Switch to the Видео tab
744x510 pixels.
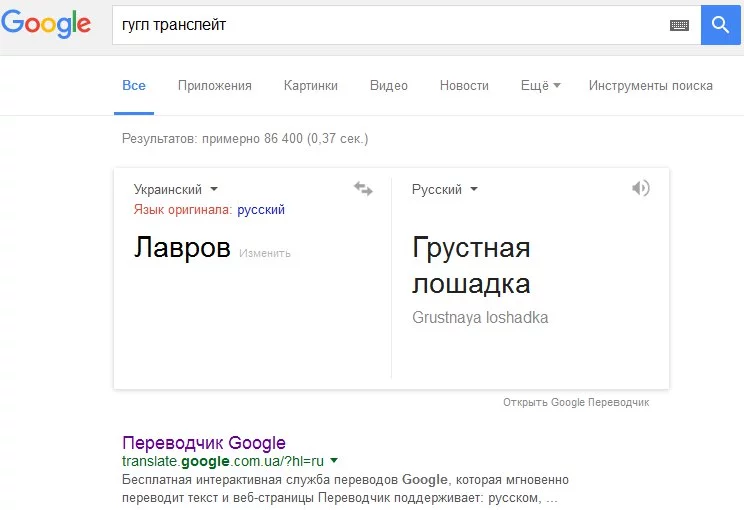tap(388, 86)
